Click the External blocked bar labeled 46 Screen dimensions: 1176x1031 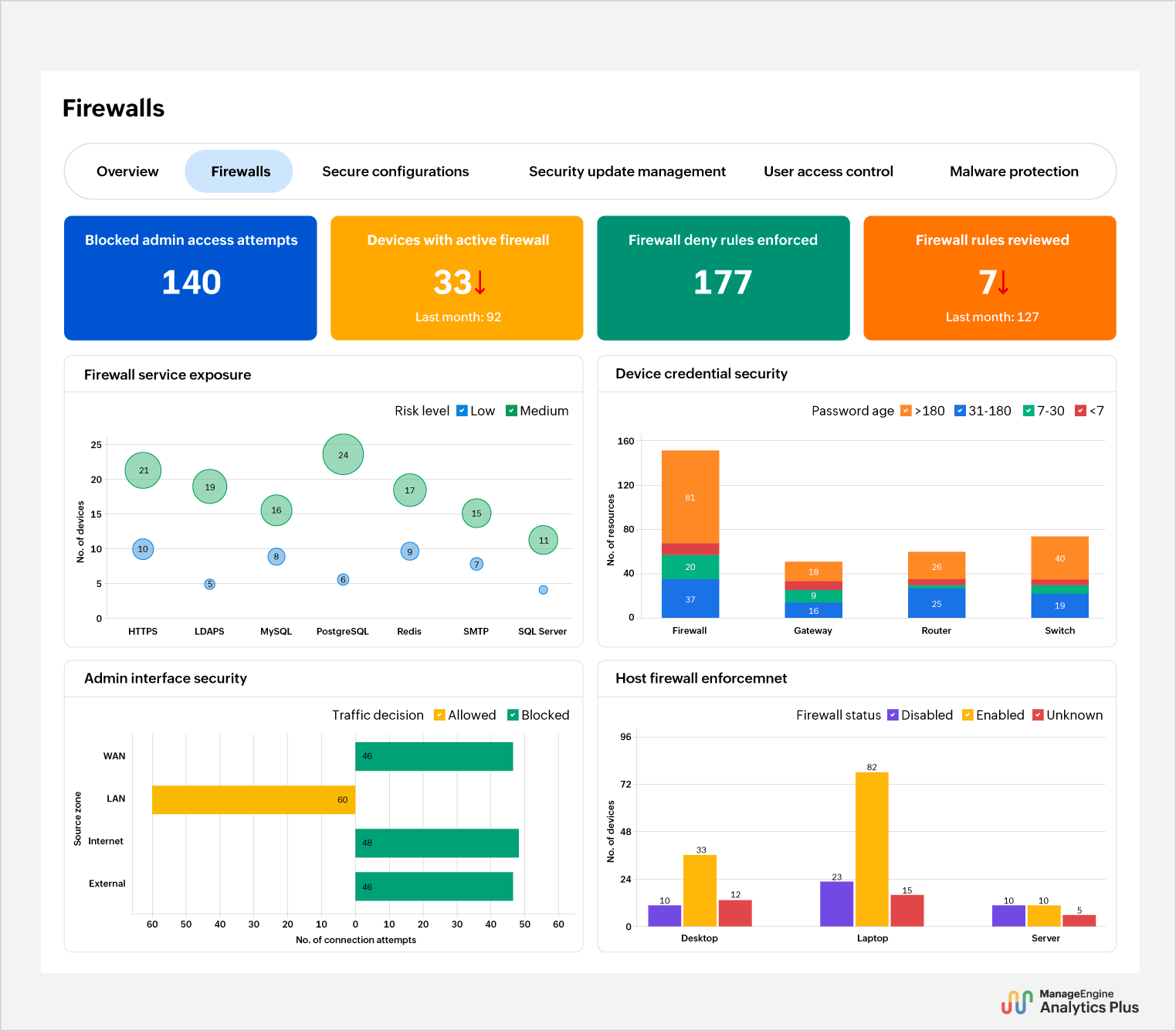click(x=434, y=887)
